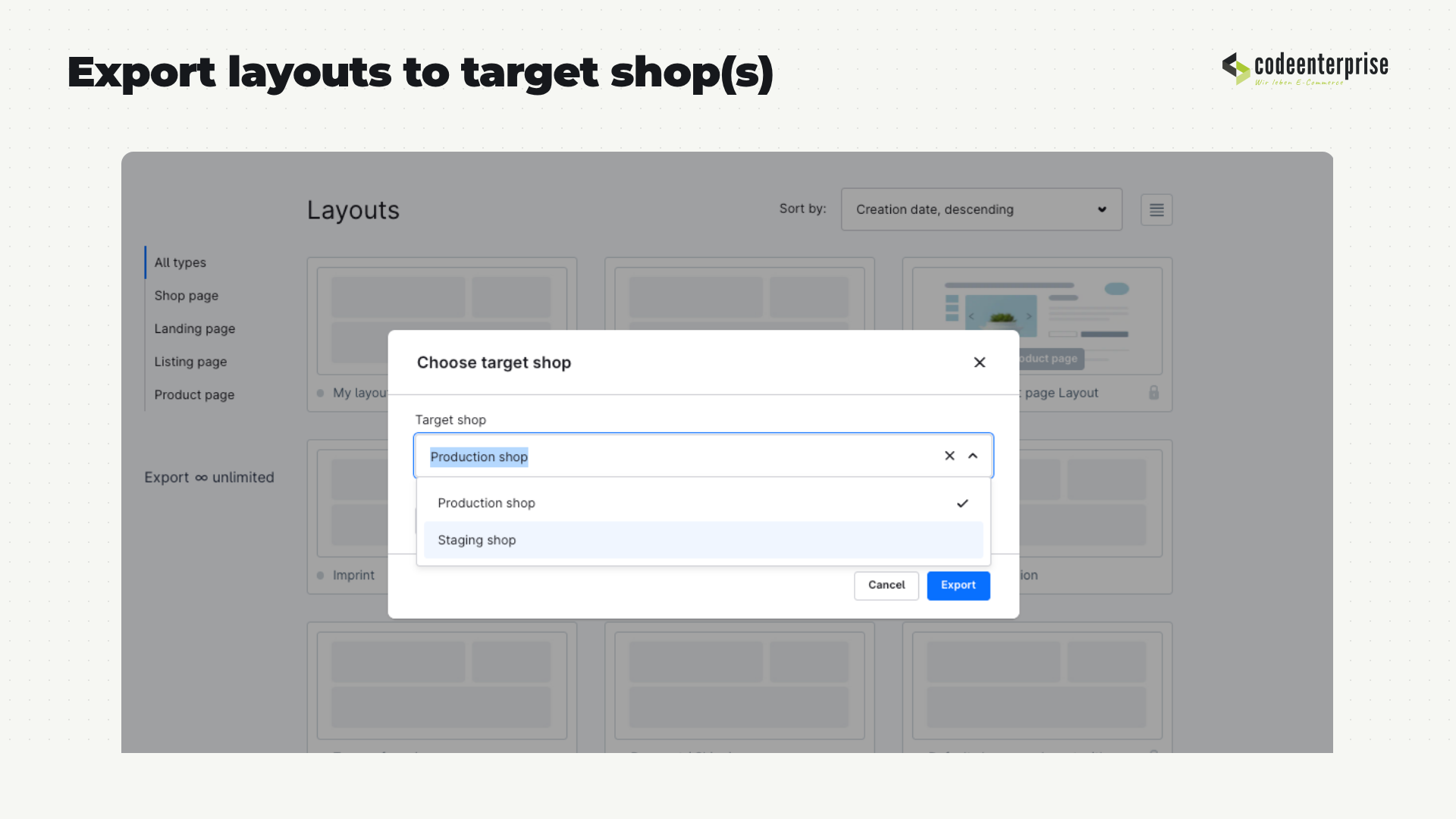Clear the selected Production shop value

pyautogui.click(x=949, y=456)
